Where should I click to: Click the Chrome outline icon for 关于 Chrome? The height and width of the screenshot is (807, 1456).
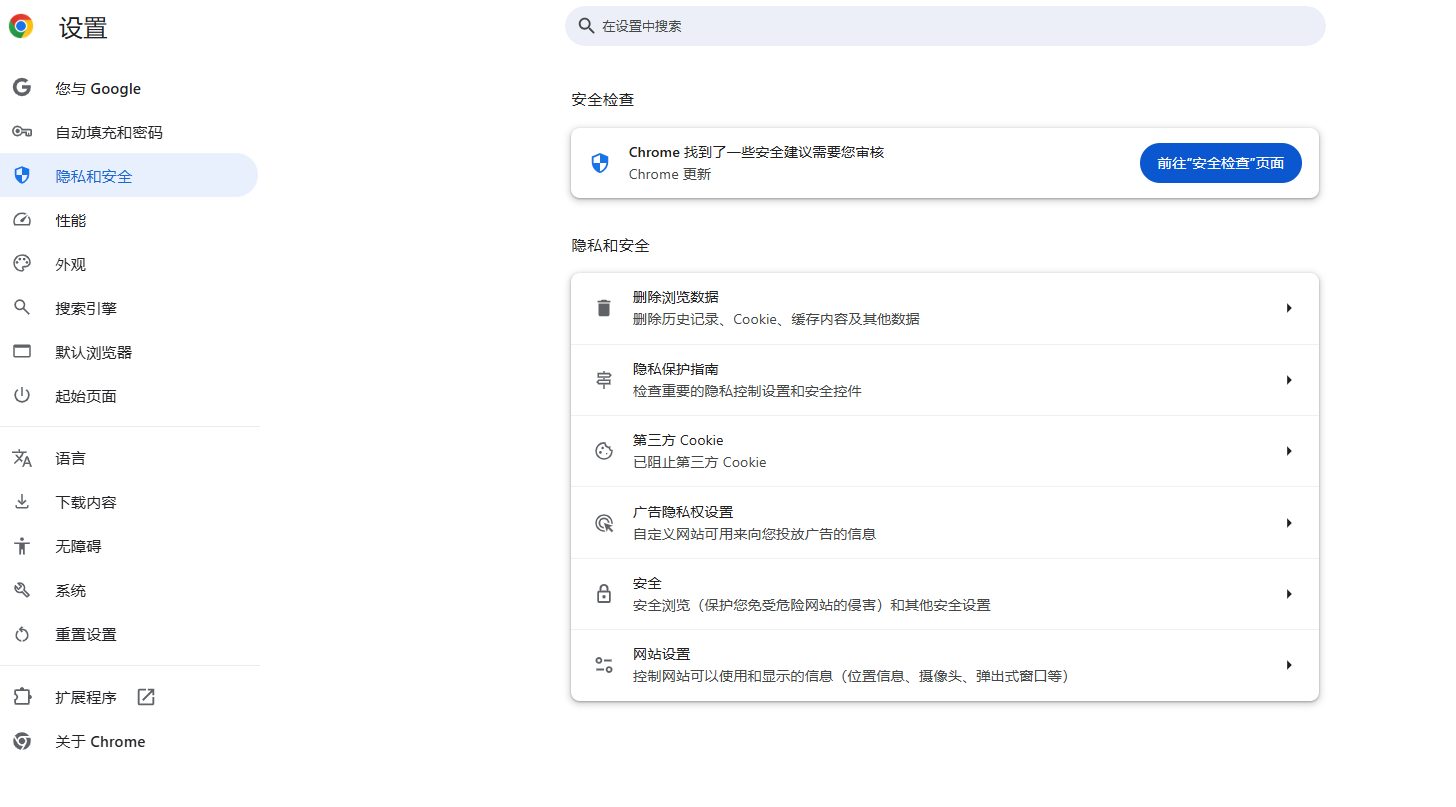tap(22, 741)
